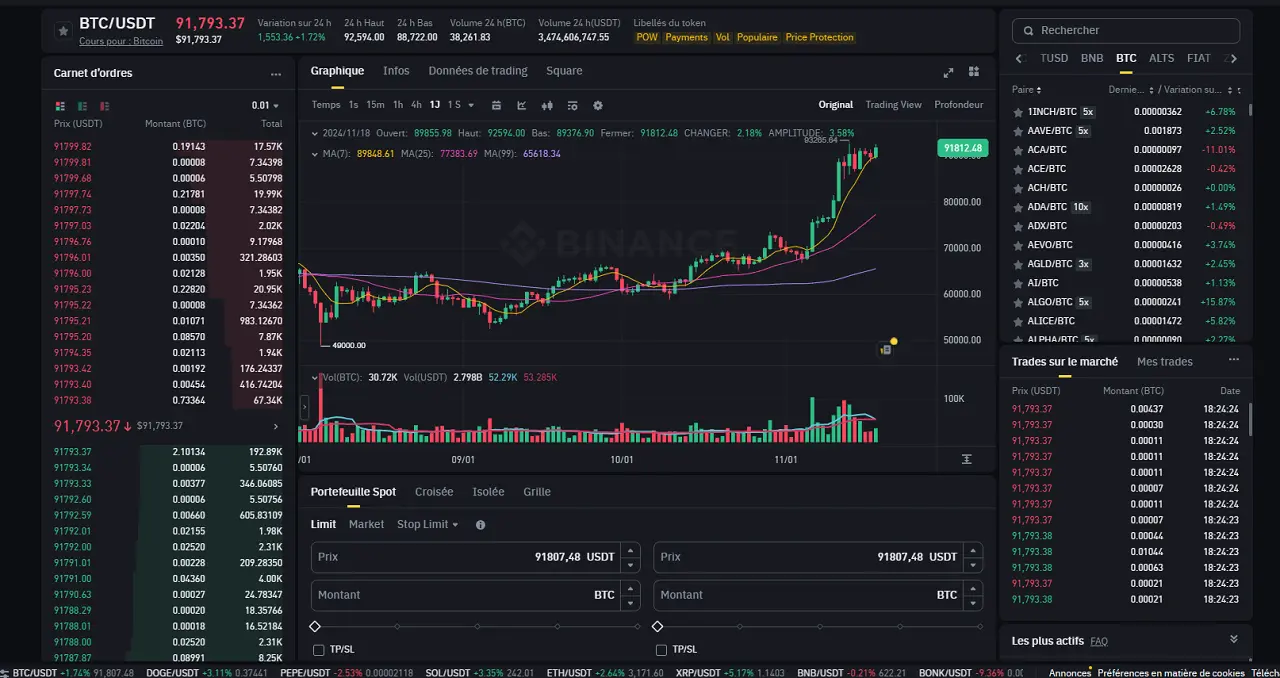Enable TP/SL checkbox on buy form
Screen dimensions: 1280x678
click(318, 650)
